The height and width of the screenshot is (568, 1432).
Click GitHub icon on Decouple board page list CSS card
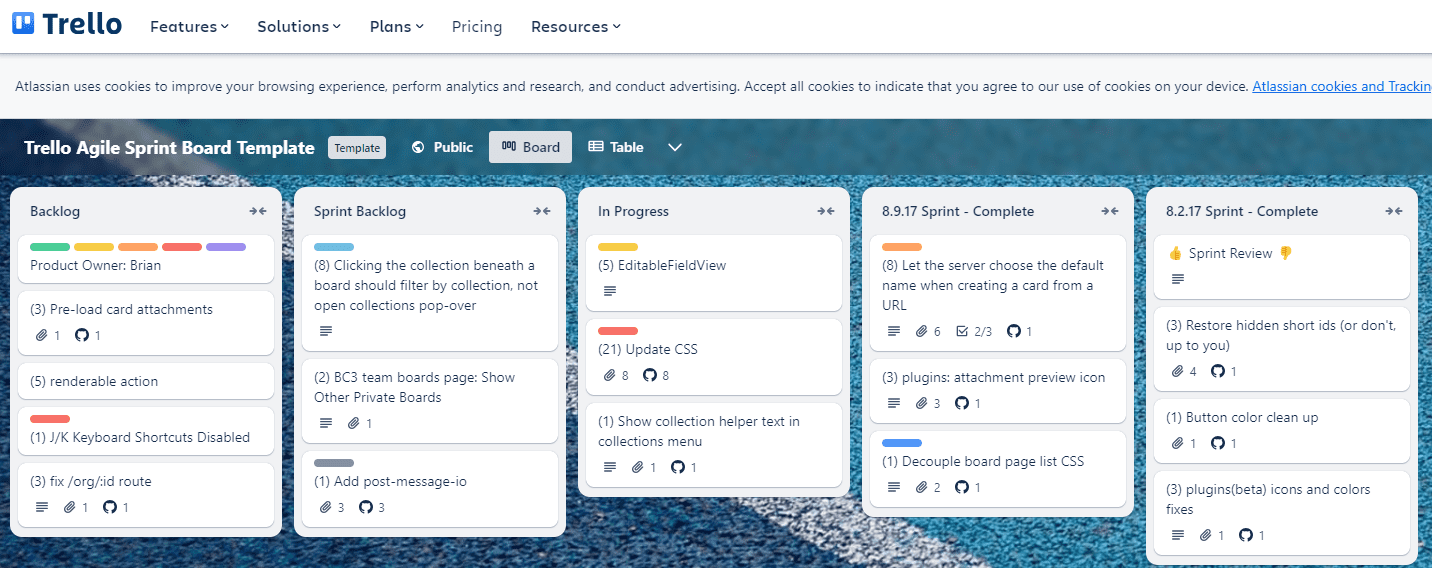962,487
